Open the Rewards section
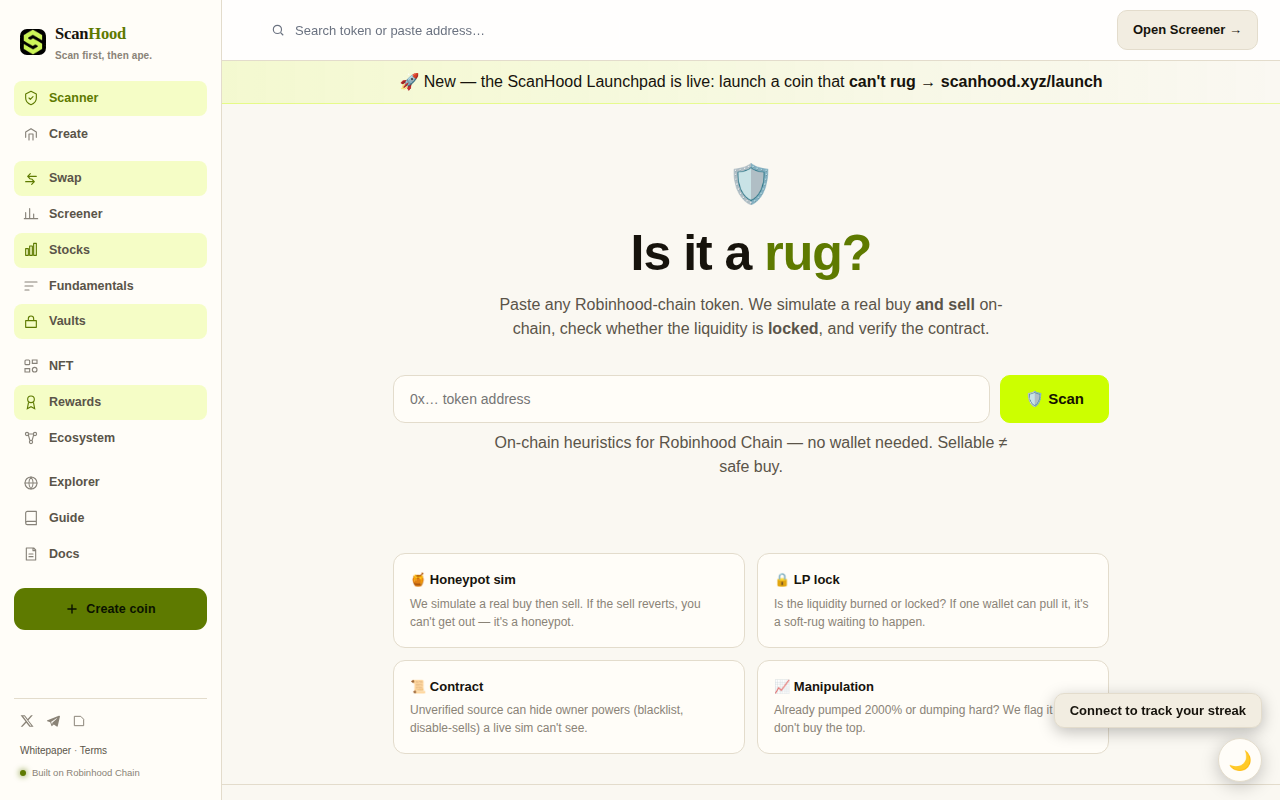The width and height of the screenshot is (1280, 800). point(110,402)
